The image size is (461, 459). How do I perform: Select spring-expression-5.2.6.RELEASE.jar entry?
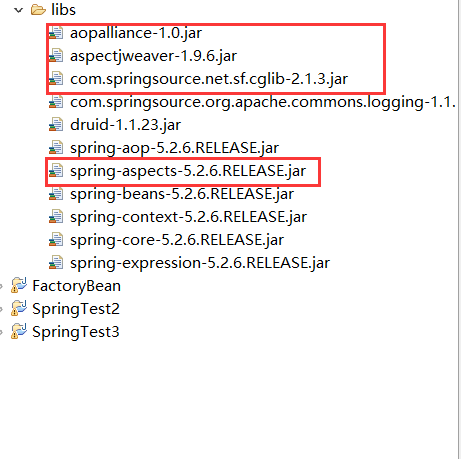[189, 263]
